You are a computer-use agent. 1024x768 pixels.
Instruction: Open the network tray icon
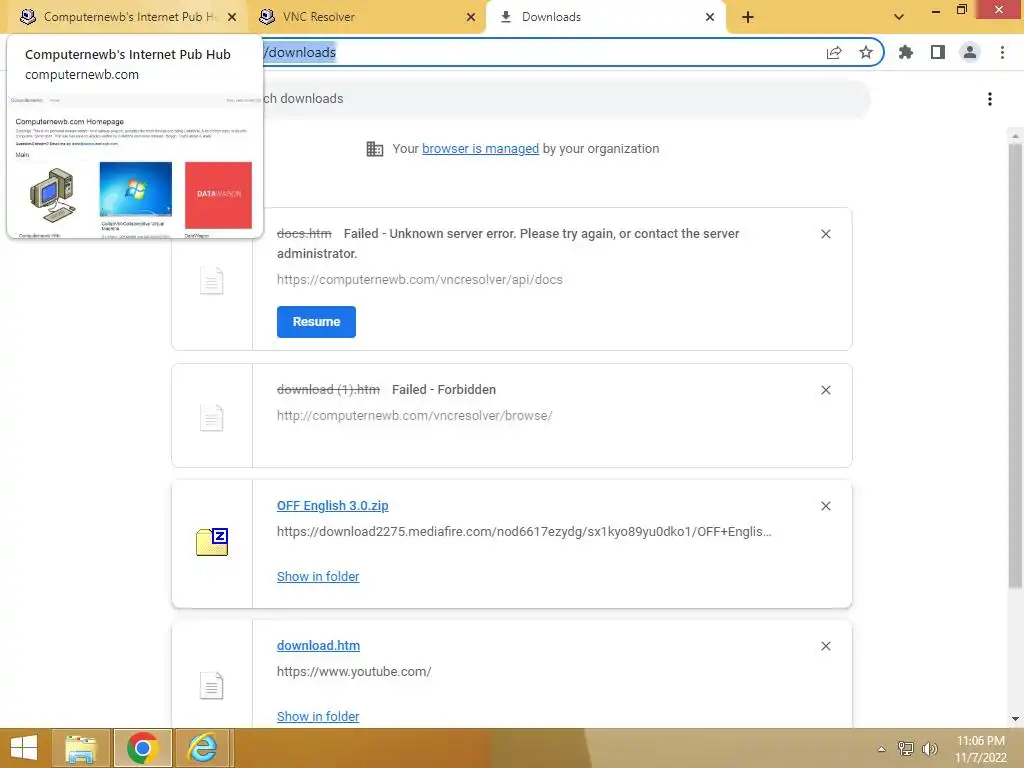(906, 748)
